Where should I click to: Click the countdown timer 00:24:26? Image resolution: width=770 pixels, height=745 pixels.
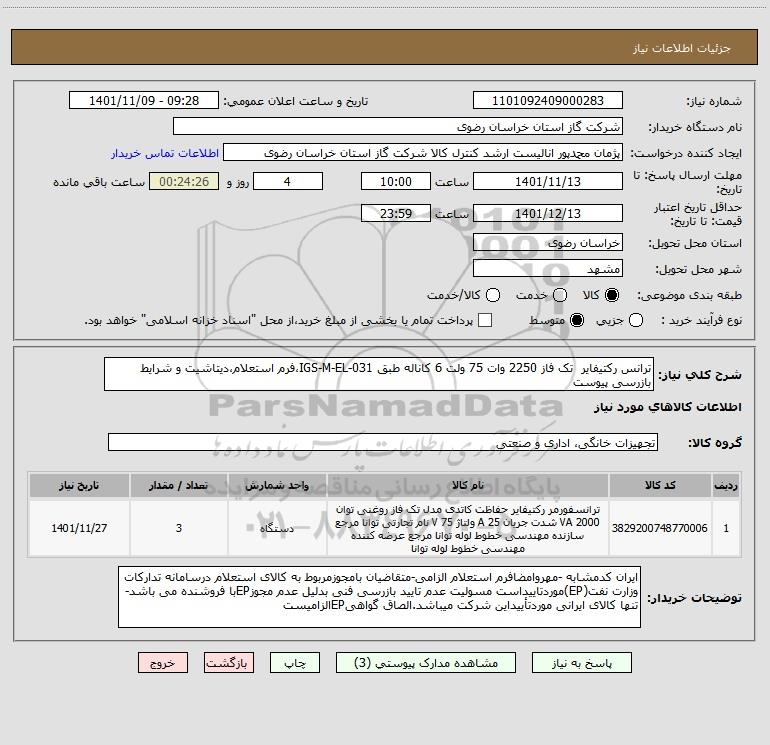pos(184,181)
